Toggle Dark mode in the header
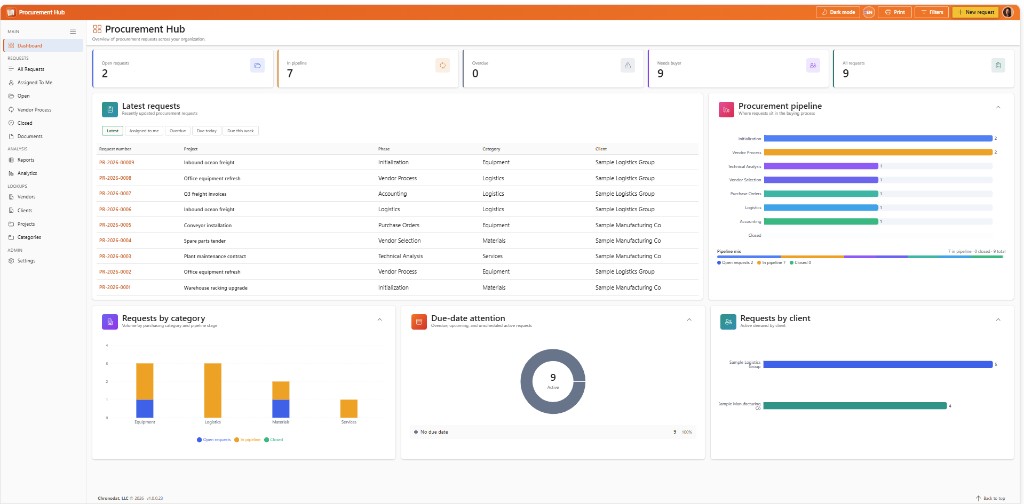The height and width of the screenshot is (504, 1024). click(838, 12)
